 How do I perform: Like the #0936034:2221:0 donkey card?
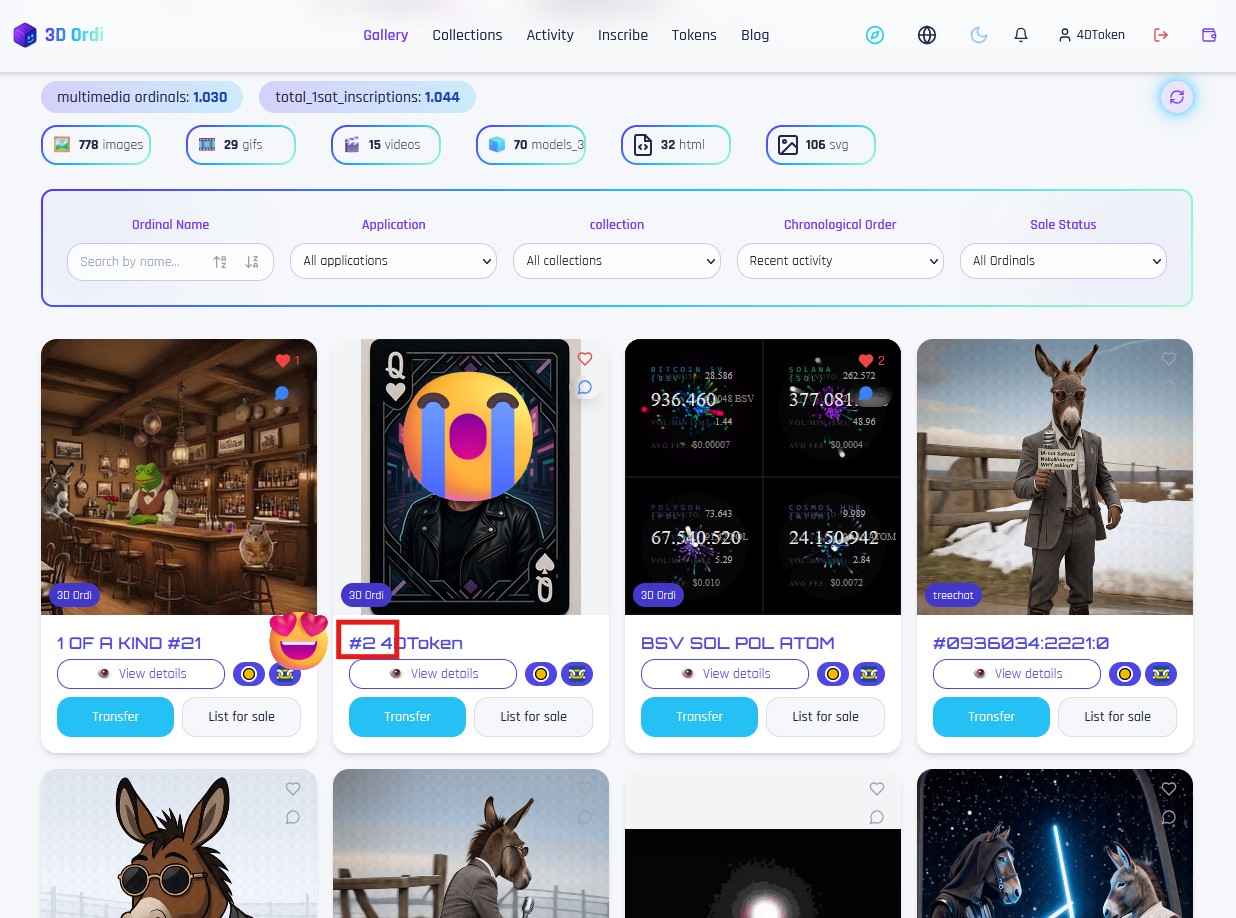(x=1169, y=359)
